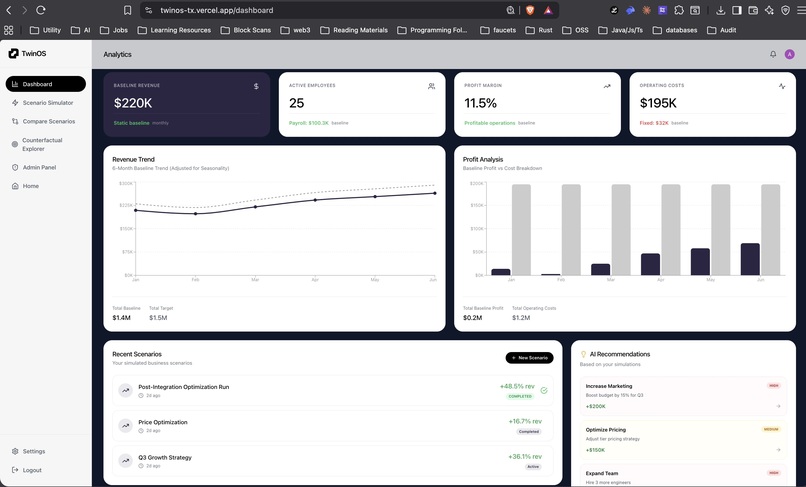Viewport: 806px width, 487px height.
Task: Open the Learning Resources bookmark folder
Action: pos(174,30)
